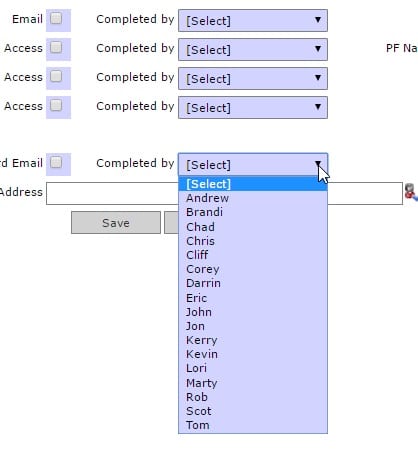Screen dimensions: 418x461
Task: Click the Save button
Action: tap(116, 223)
